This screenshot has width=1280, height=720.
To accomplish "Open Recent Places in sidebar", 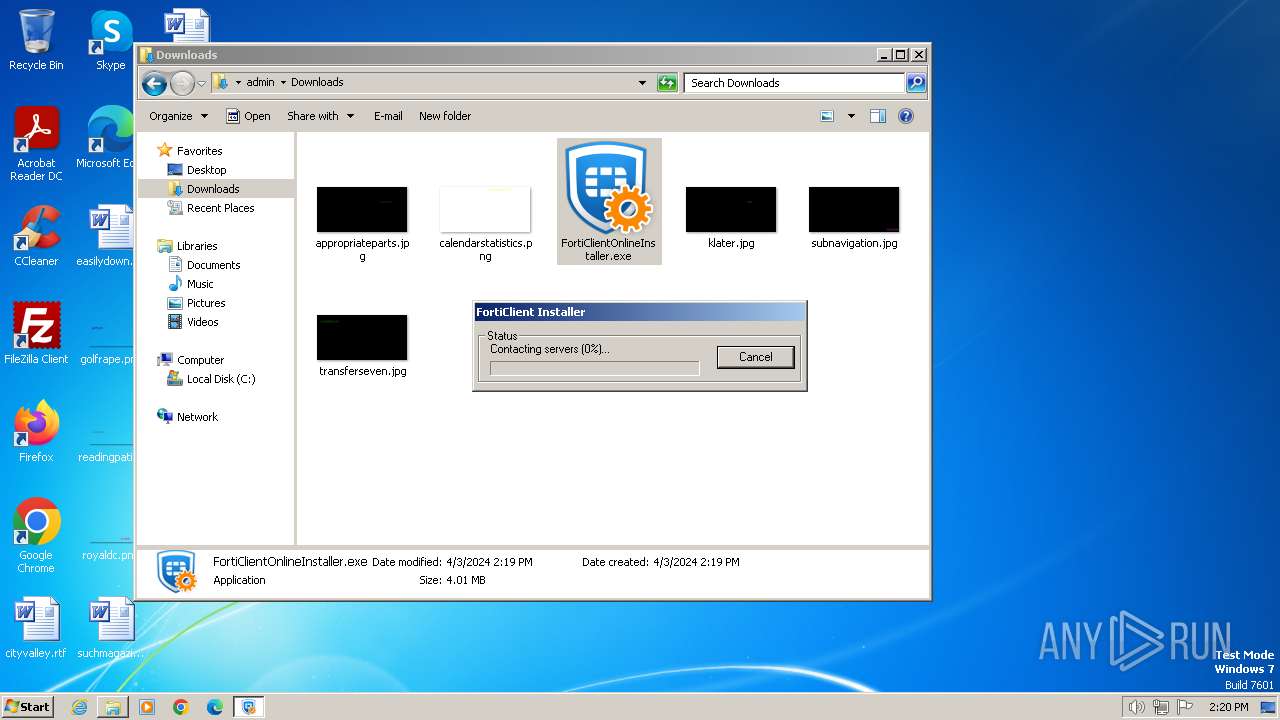I will 210,208.
